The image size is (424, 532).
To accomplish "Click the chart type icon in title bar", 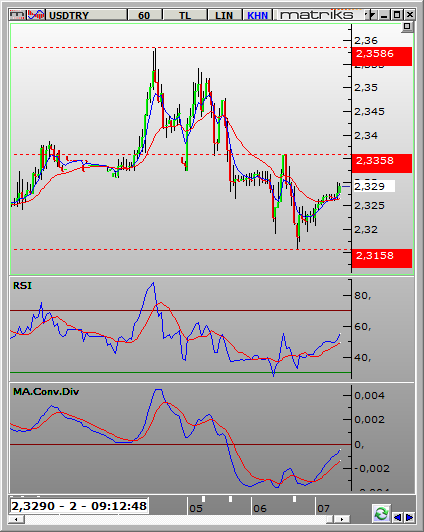I will [x=17, y=15].
